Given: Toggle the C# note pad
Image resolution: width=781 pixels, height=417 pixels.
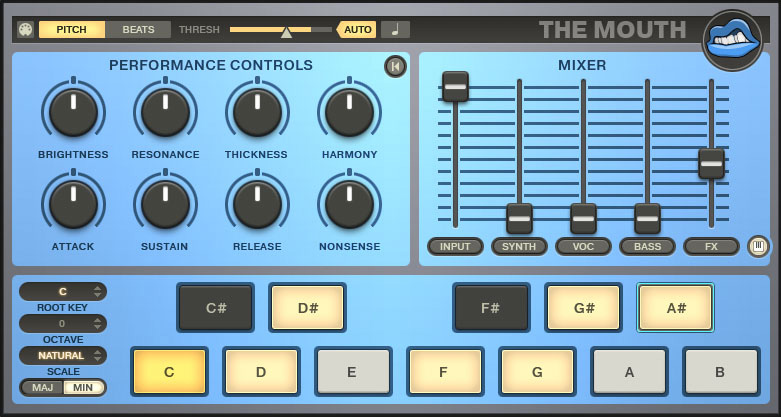Looking at the screenshot, I should click(216, 308).
